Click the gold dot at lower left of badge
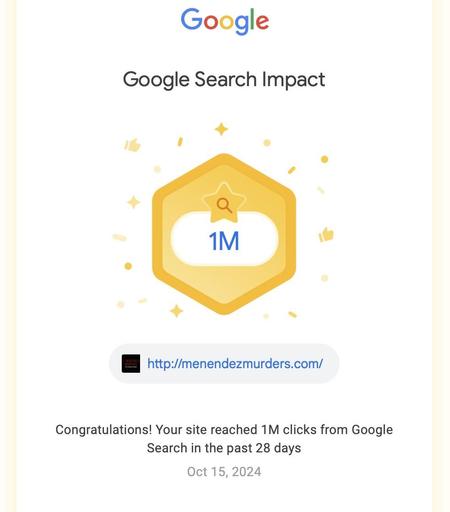The height and width of the screenshot is (512, 450). coord(128,266)
